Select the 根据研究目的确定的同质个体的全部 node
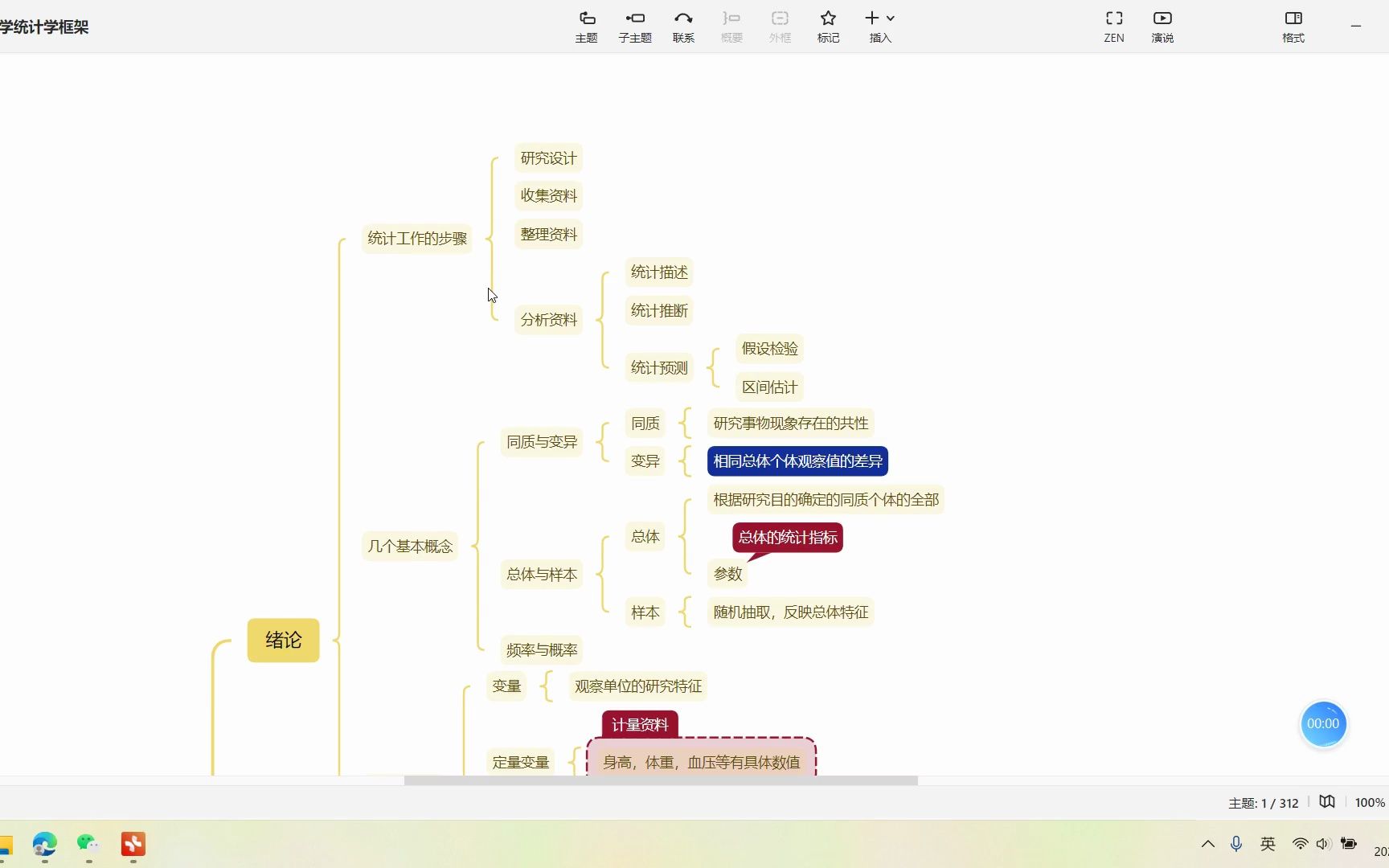 [826, 499]
